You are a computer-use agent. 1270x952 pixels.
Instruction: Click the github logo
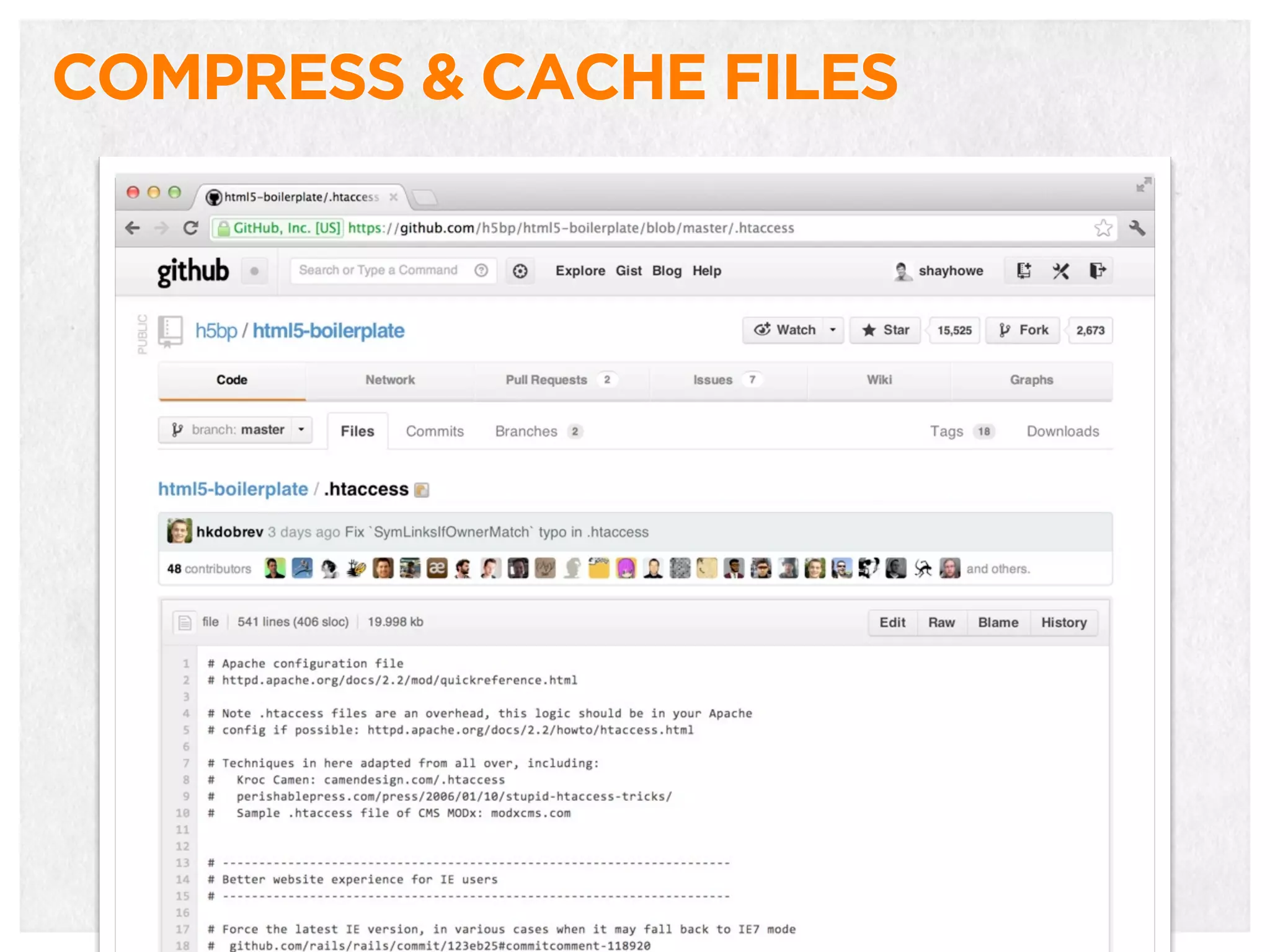click(x=193, y=271)
